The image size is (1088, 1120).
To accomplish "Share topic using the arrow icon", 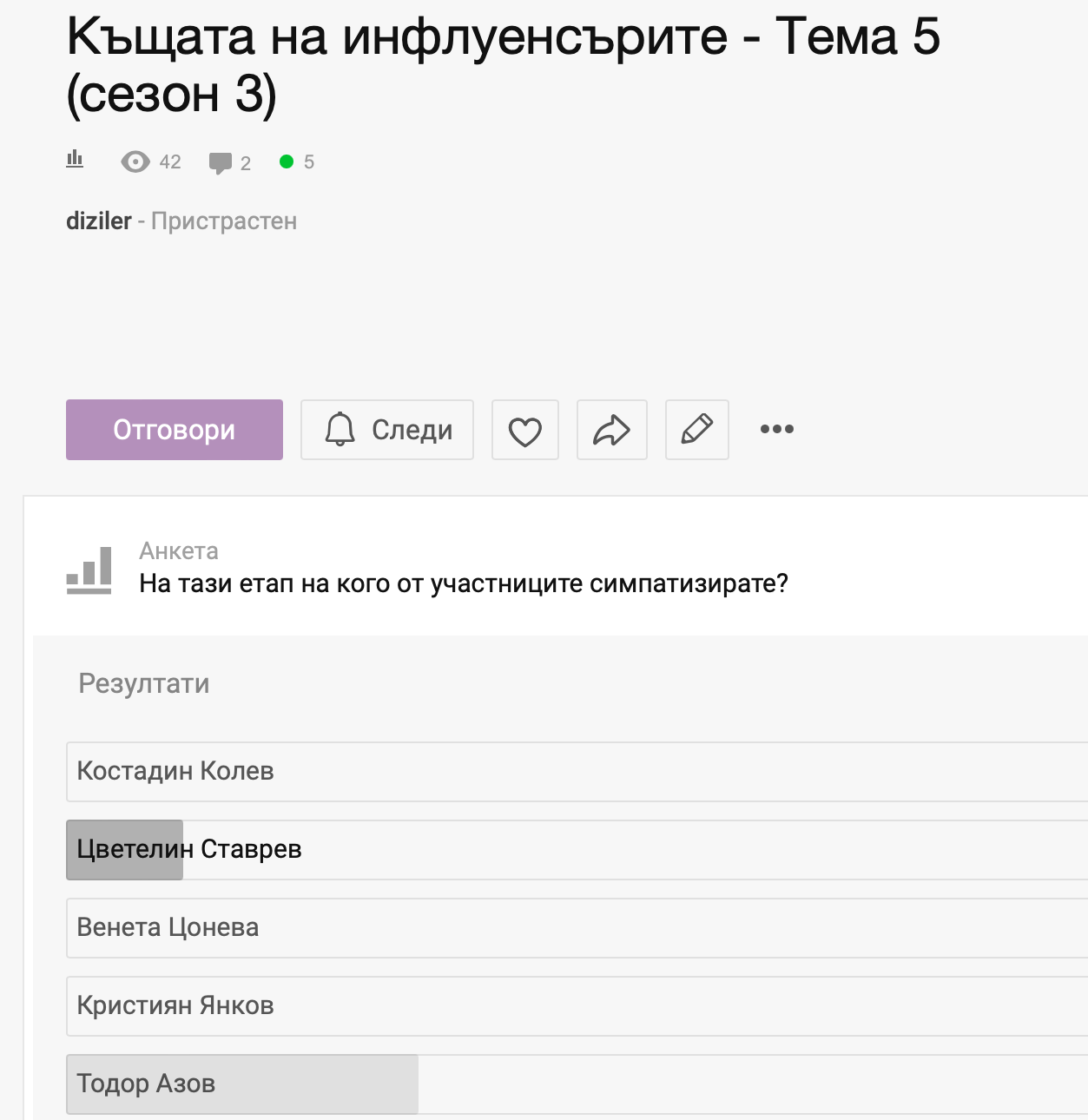I will (x=611, y=430).
